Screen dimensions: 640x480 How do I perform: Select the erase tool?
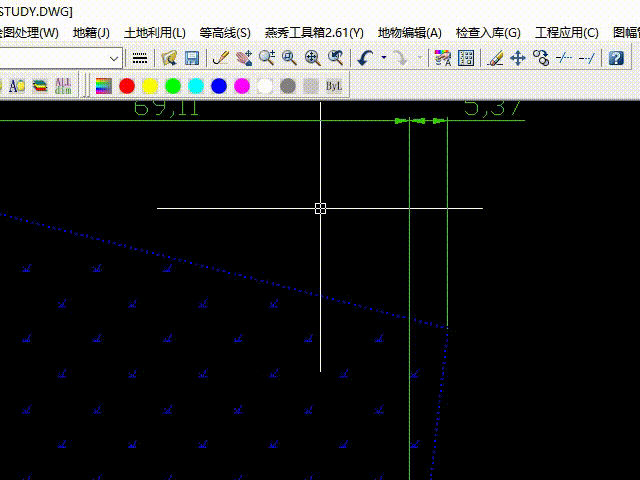495,58
